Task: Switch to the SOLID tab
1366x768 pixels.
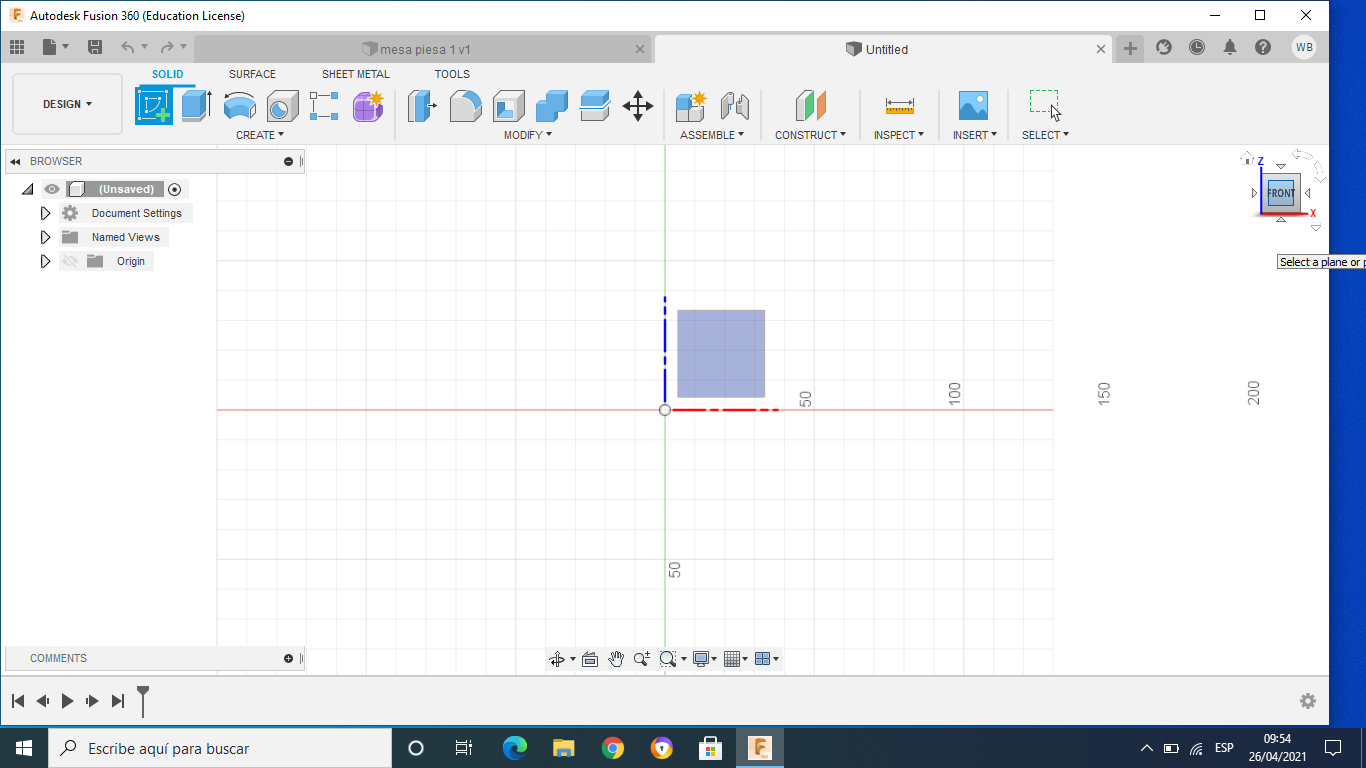Action: (168, 74)
